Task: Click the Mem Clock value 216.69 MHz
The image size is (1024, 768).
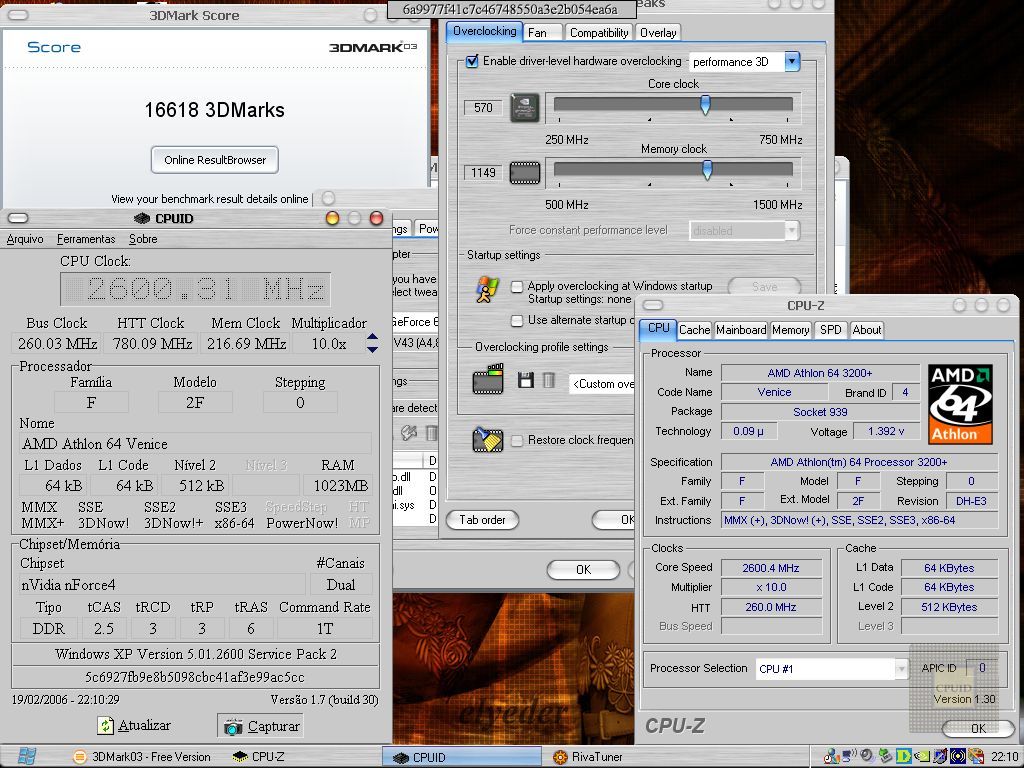Action: [x=246, y=344]
